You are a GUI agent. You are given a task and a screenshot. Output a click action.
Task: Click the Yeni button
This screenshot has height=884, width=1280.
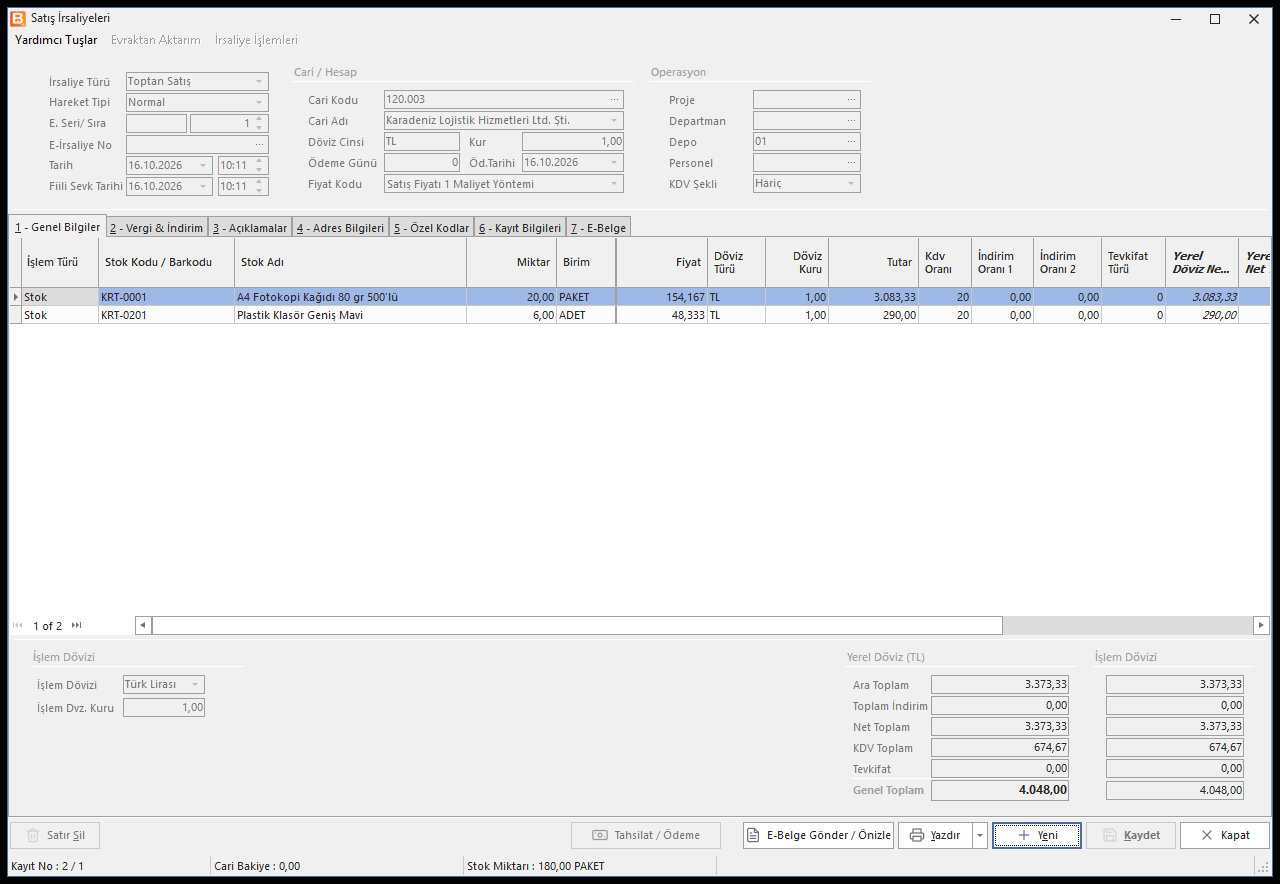coord(1037,835)
